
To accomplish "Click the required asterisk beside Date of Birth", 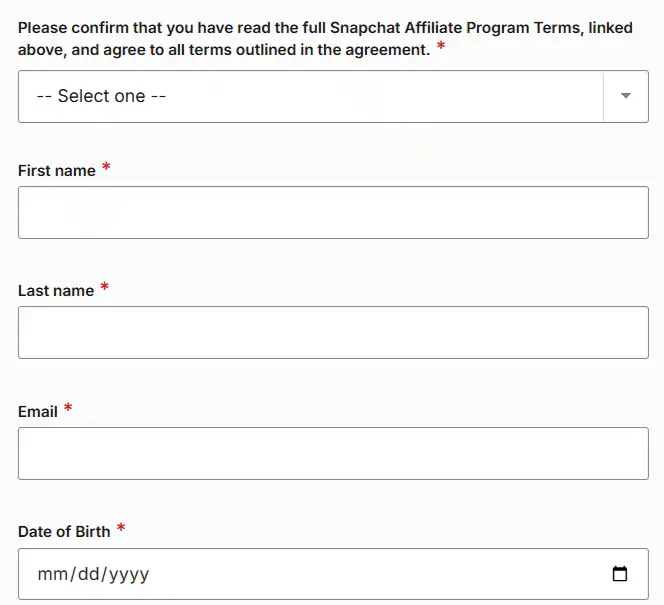I will coord(121,529).
